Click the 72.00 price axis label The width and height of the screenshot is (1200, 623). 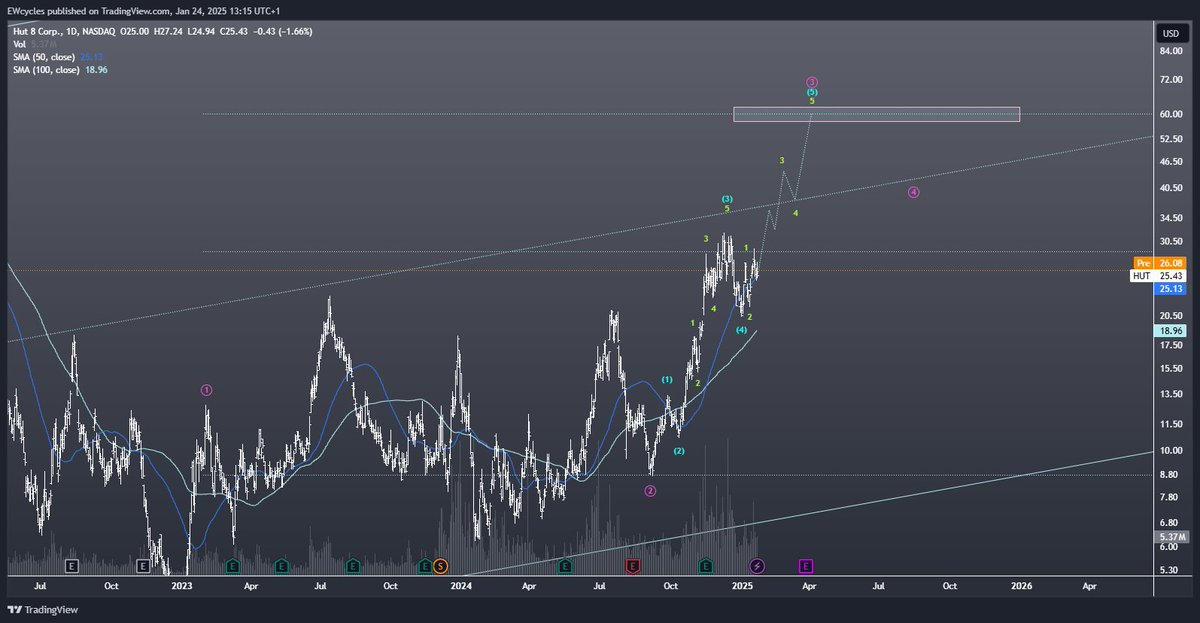(x=1170, y=79)
